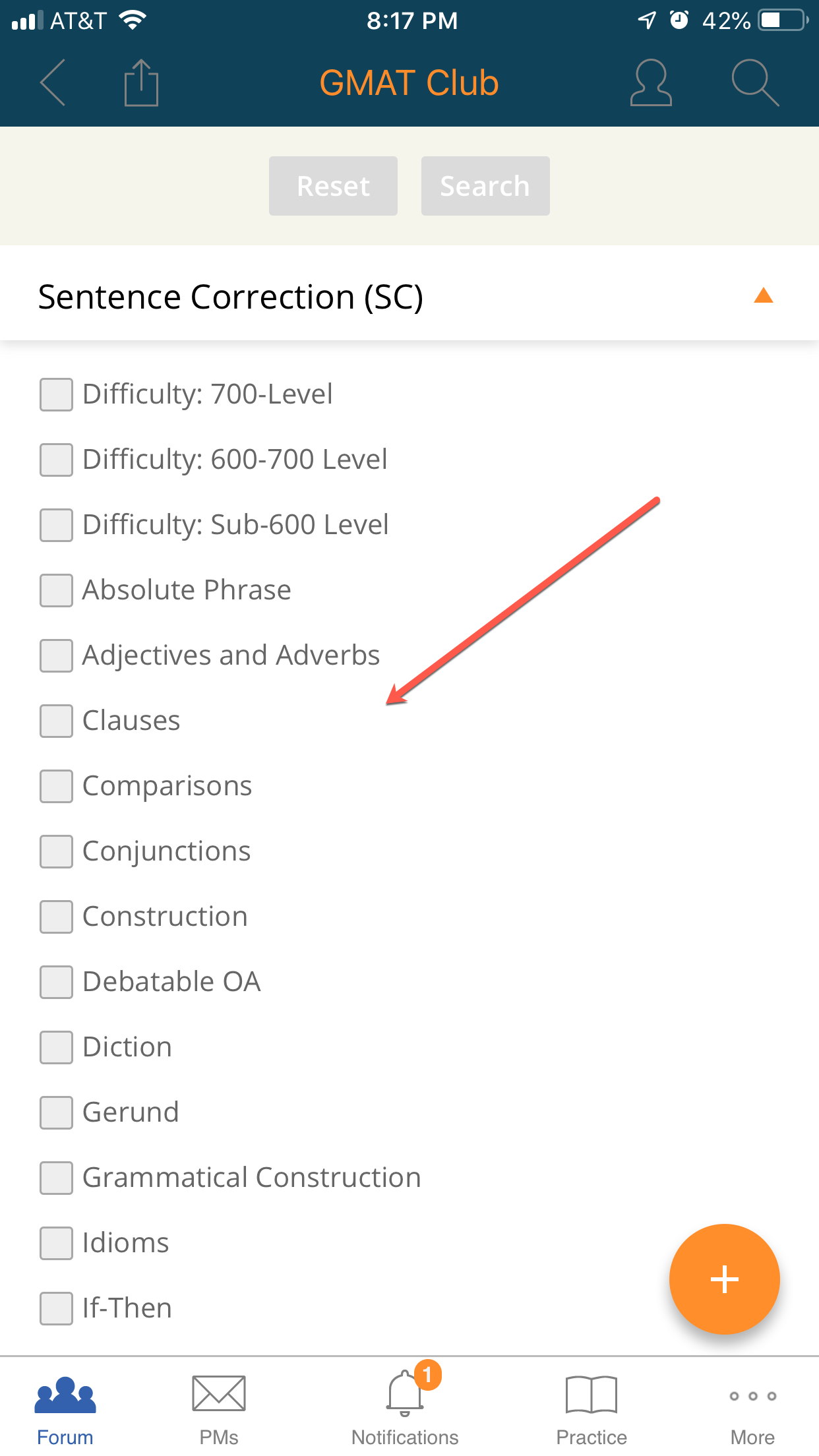The height and width of the screenshot is (1456, 819).
Task: Tap the GMAT Club title
Action: [409, 83]
